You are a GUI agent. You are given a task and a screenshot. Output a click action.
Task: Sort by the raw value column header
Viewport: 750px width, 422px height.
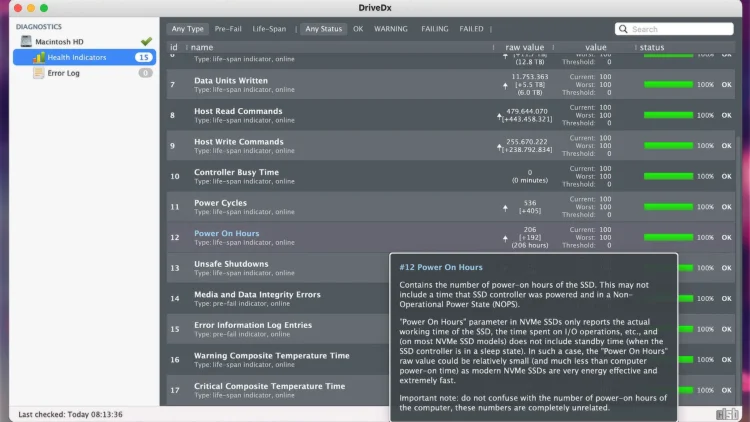(525, 47)
